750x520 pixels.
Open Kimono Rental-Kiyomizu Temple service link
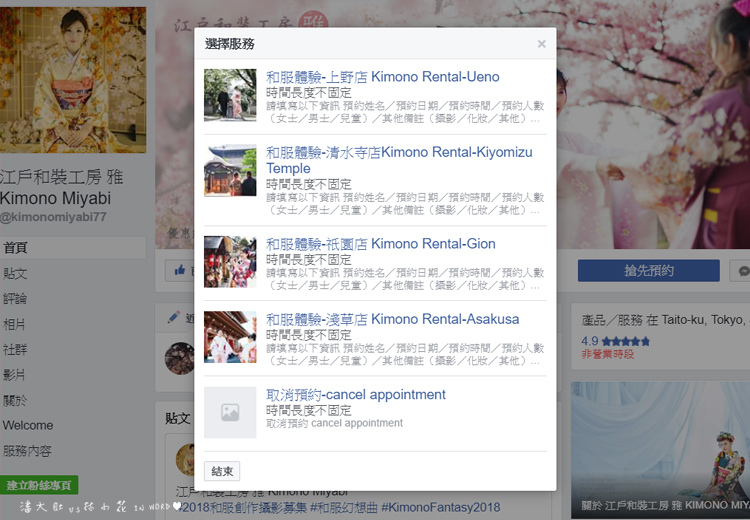(399, 160)
